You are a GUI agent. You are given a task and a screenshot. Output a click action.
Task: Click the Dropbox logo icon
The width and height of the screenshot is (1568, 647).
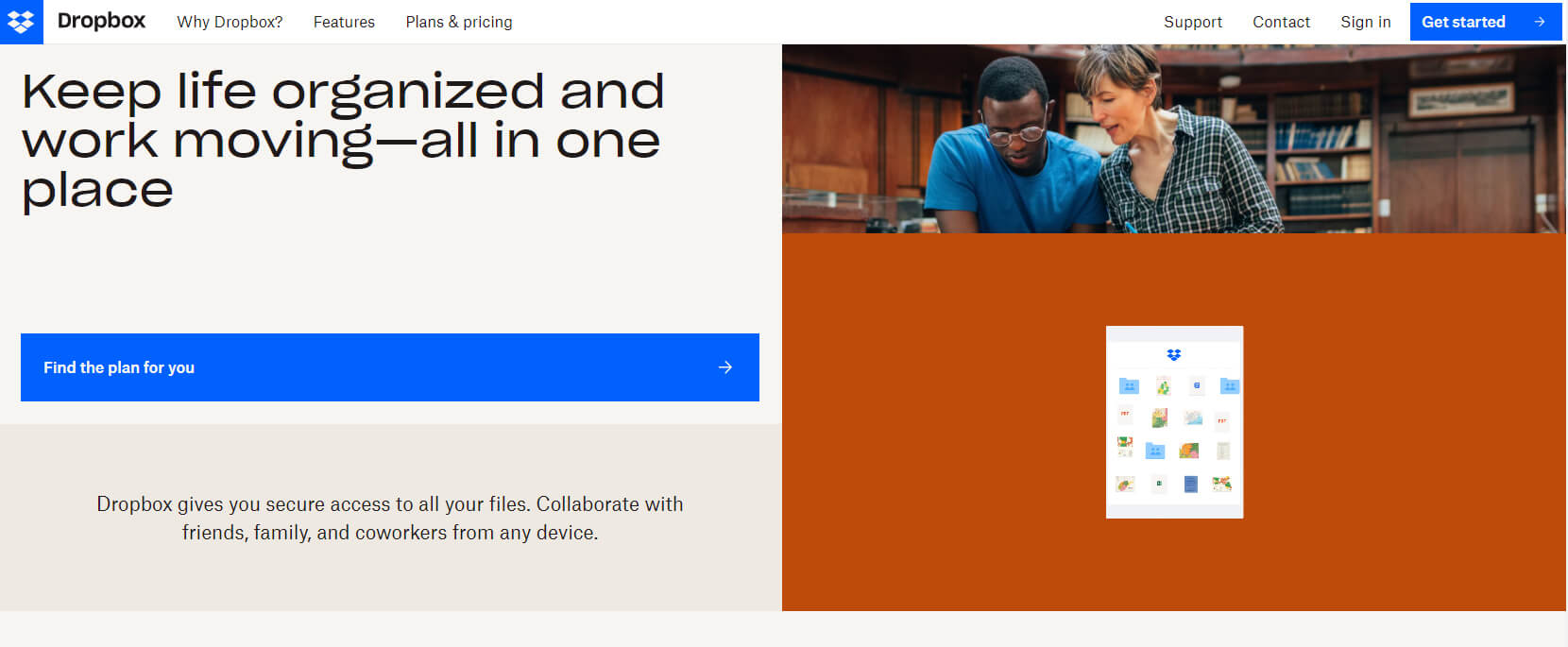[x=21, y=22]
